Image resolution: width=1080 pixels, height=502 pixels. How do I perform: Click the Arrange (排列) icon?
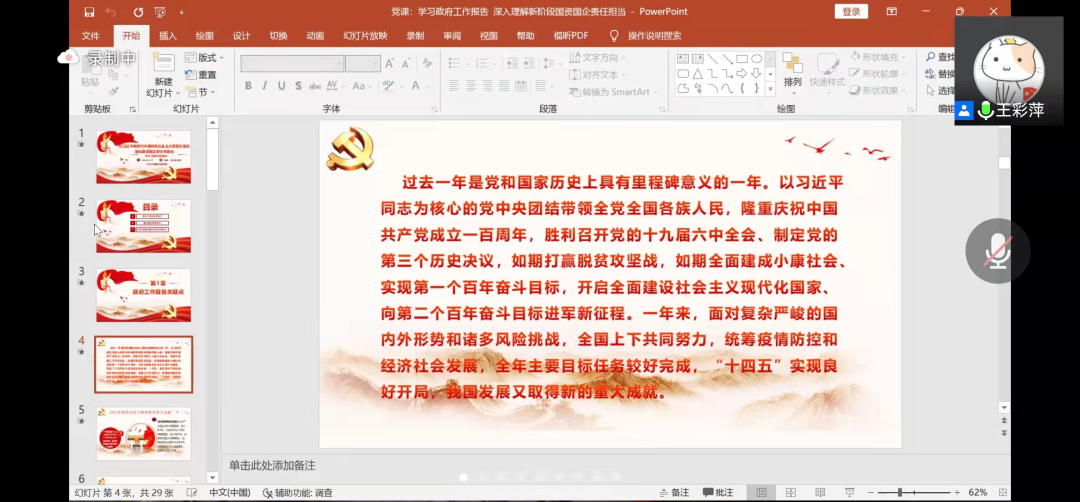[x=792, y=68]
